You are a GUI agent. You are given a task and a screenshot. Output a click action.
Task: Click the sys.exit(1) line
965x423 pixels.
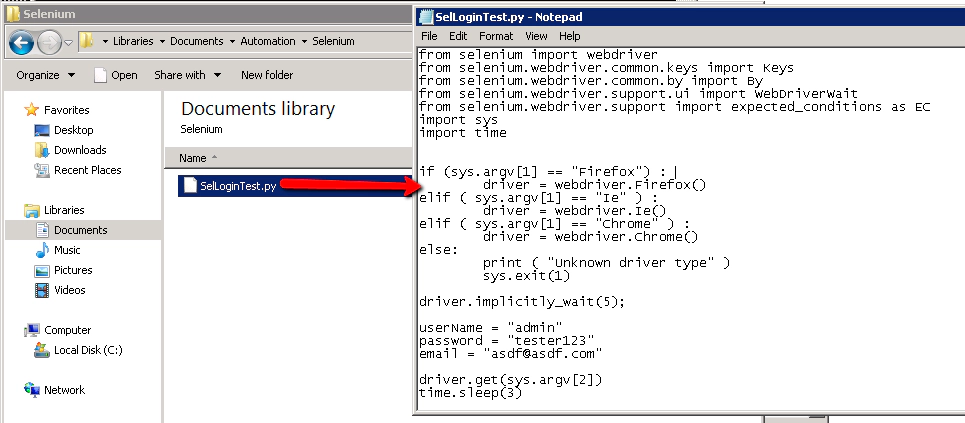pos(526,276)
